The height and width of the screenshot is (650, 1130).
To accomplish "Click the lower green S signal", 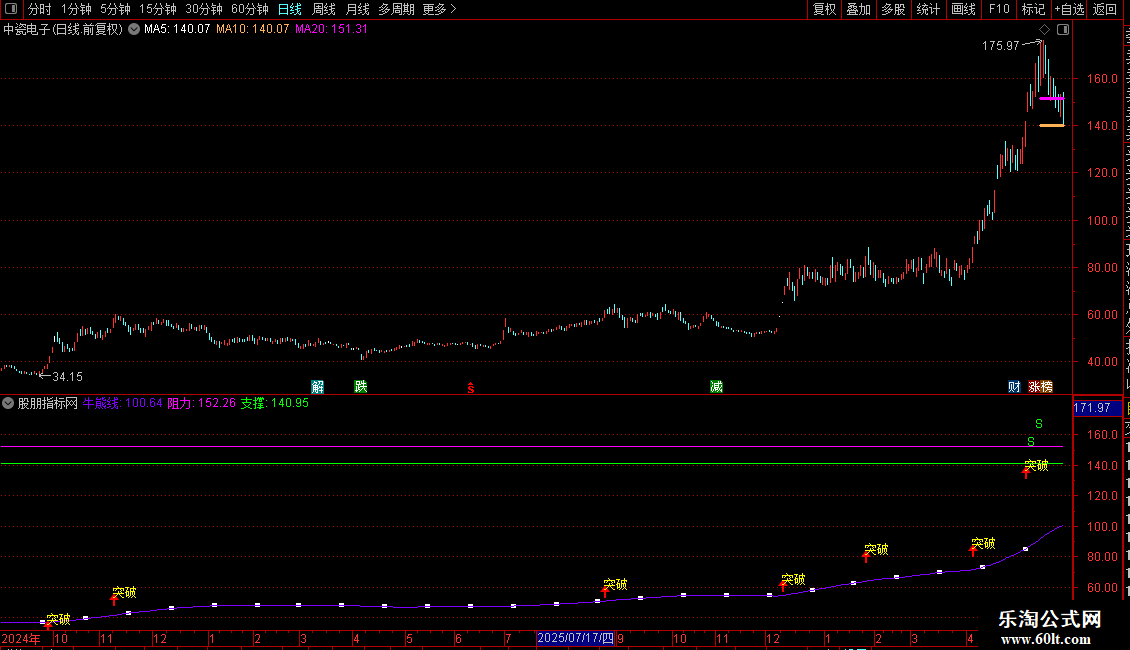I will pos(1031,442).
